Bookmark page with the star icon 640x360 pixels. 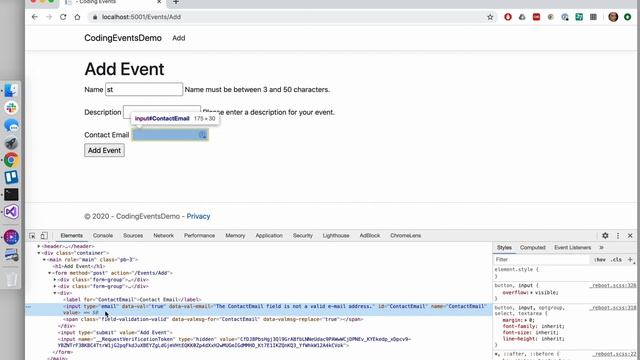click(490, 17)
